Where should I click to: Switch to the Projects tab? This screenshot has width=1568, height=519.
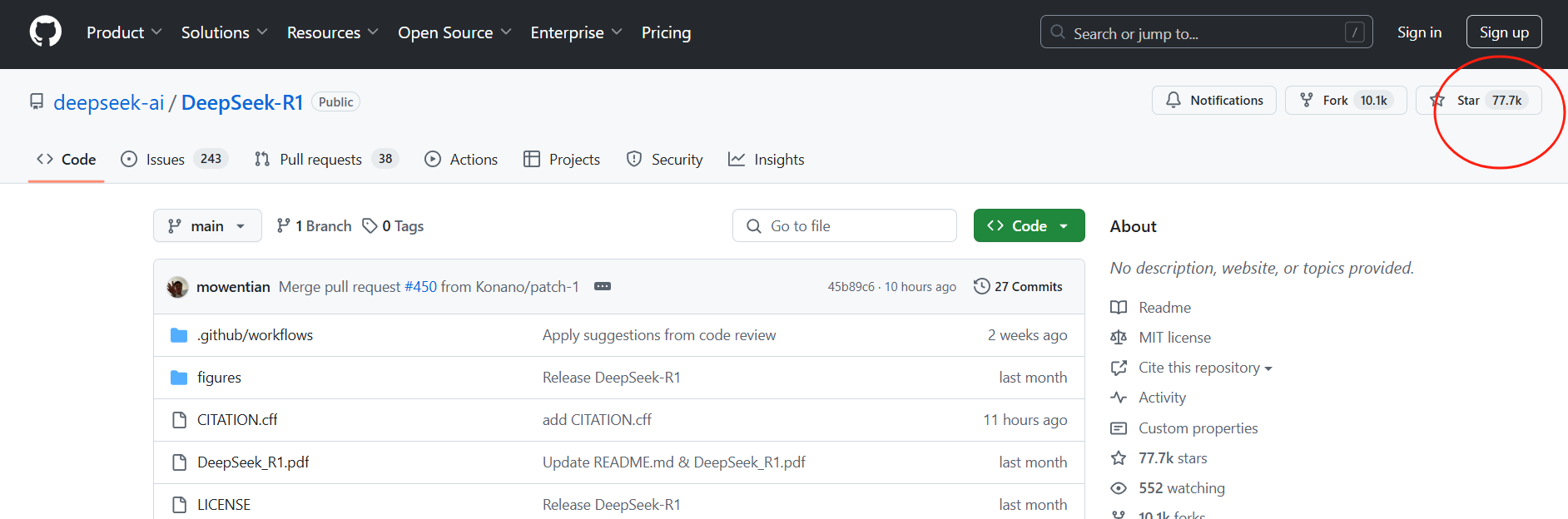coord(562,159)
